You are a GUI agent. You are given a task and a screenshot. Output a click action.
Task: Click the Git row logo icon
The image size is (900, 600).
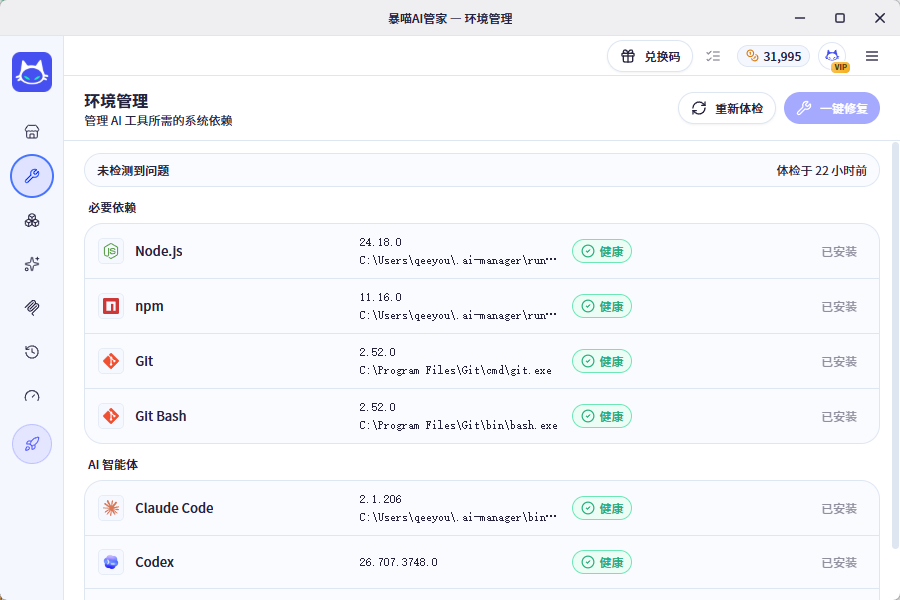(x=111, y=361)
